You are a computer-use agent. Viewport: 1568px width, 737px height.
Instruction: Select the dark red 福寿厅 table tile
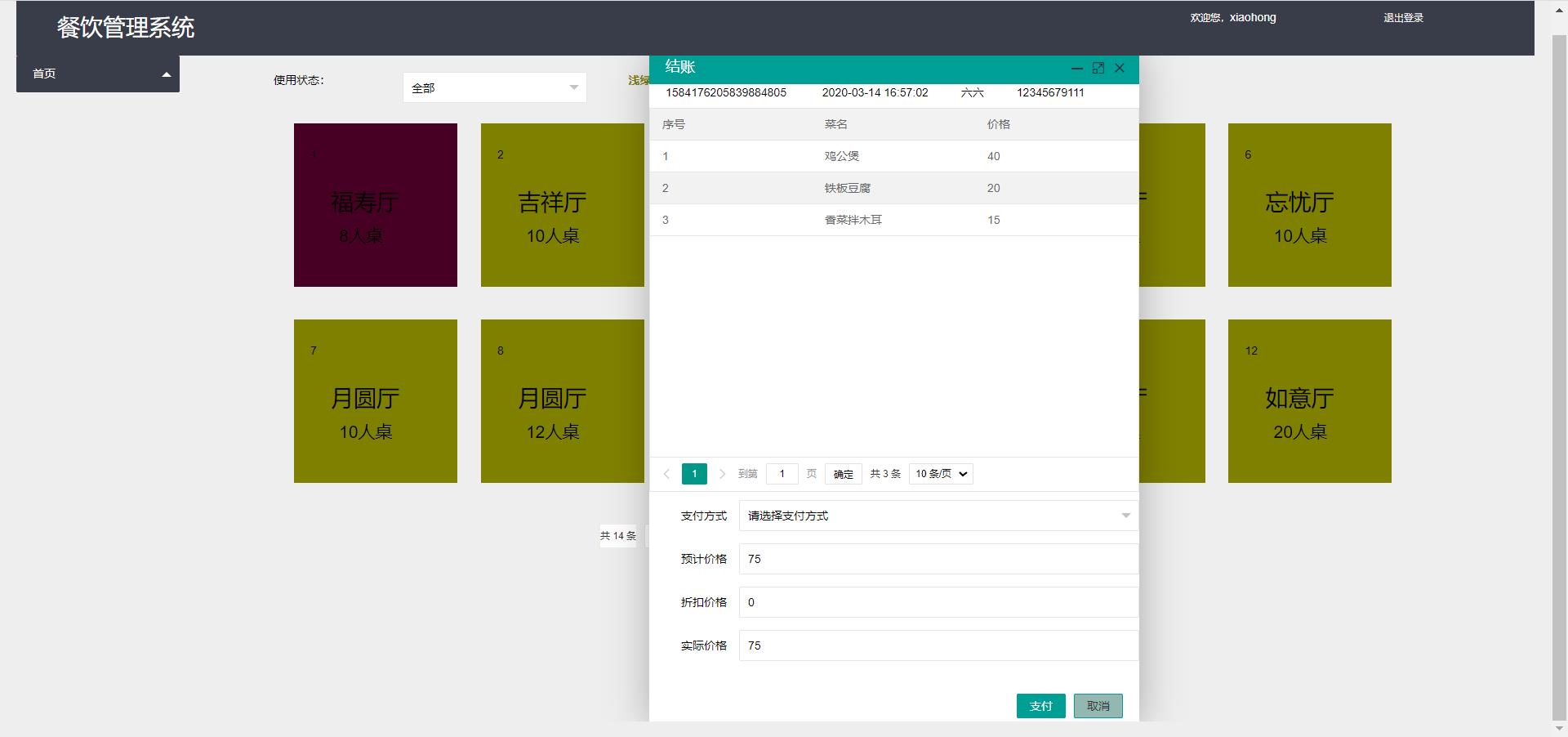coord(375,205)
